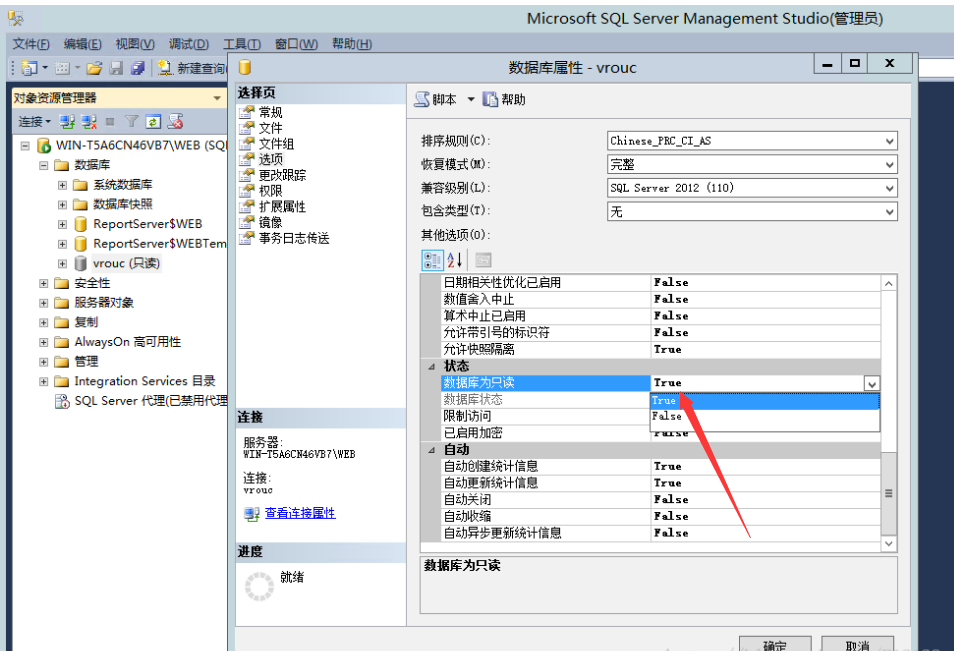The image size is (954, 651).
Task: Open the 工具 (Tools) menu
Action: pos(242,44)
